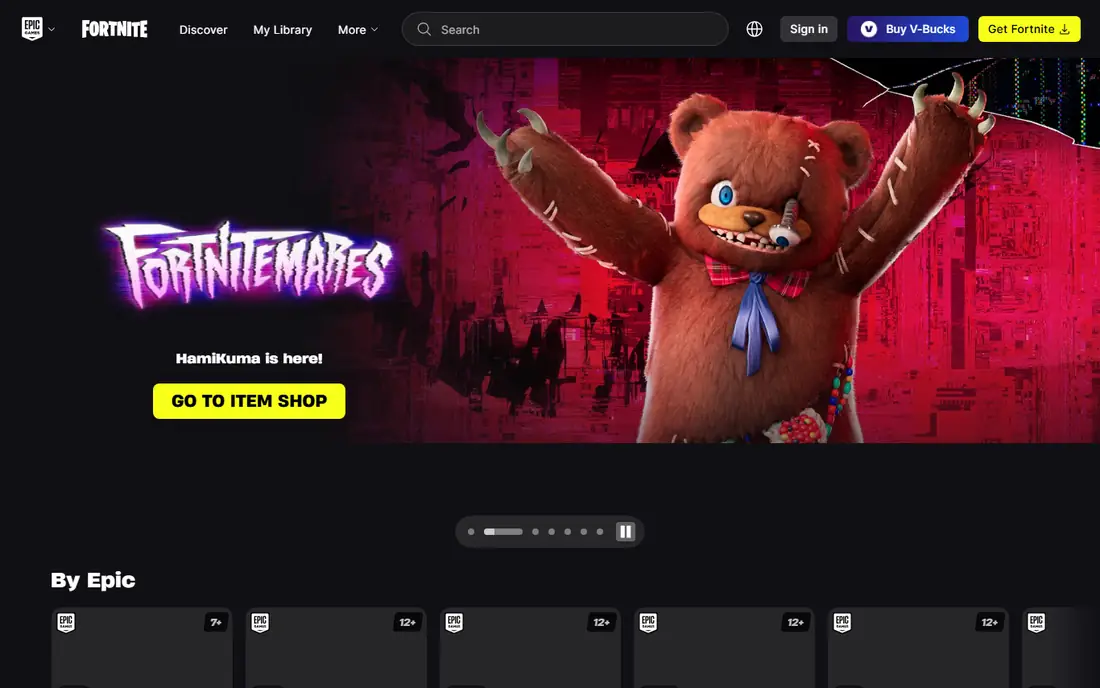The height and width of the screenshot is (688, 1100).
Task: Select the fifth carousel dot
Action: [x=568, y=532]
